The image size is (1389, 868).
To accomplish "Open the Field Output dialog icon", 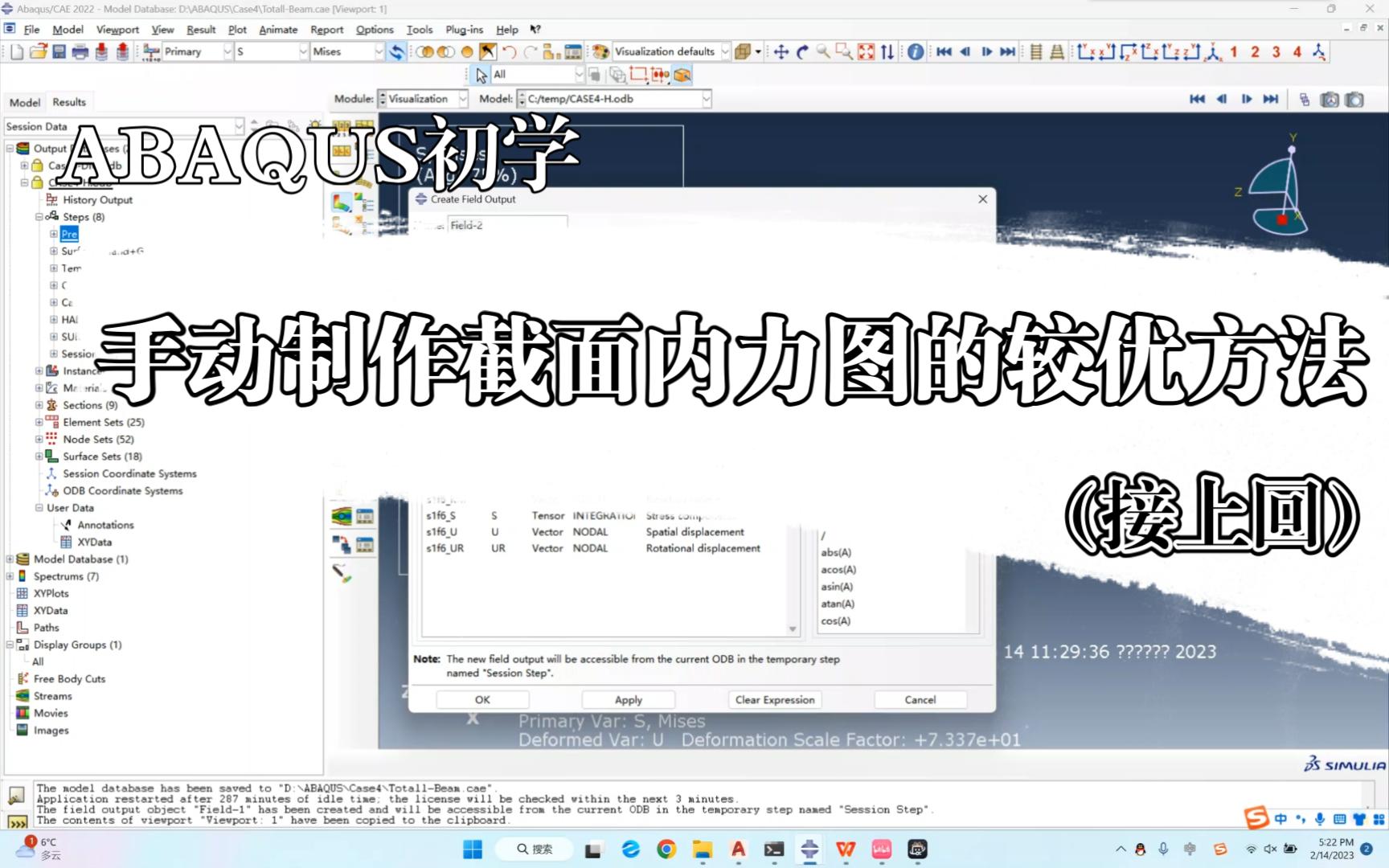I will point(150,51).
